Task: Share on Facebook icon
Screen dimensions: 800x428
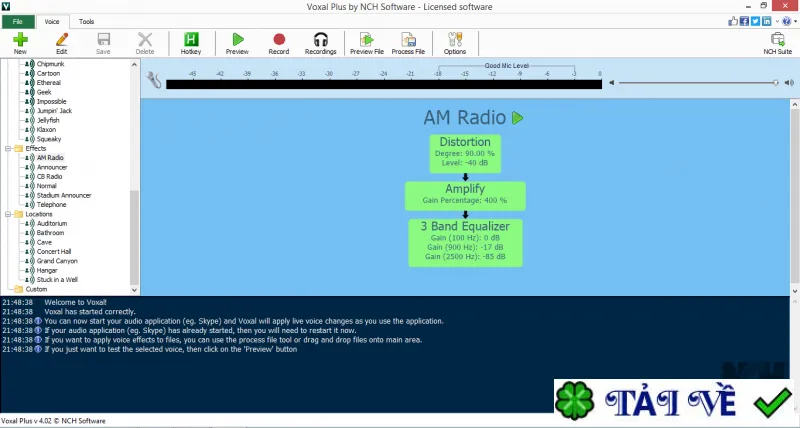Action: 744,21
